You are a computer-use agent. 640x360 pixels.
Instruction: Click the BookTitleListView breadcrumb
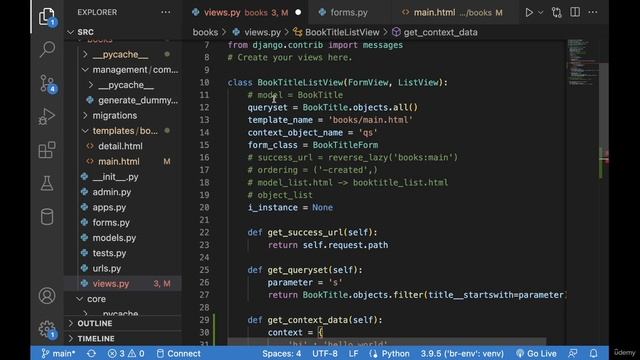(x=337, y=32)
